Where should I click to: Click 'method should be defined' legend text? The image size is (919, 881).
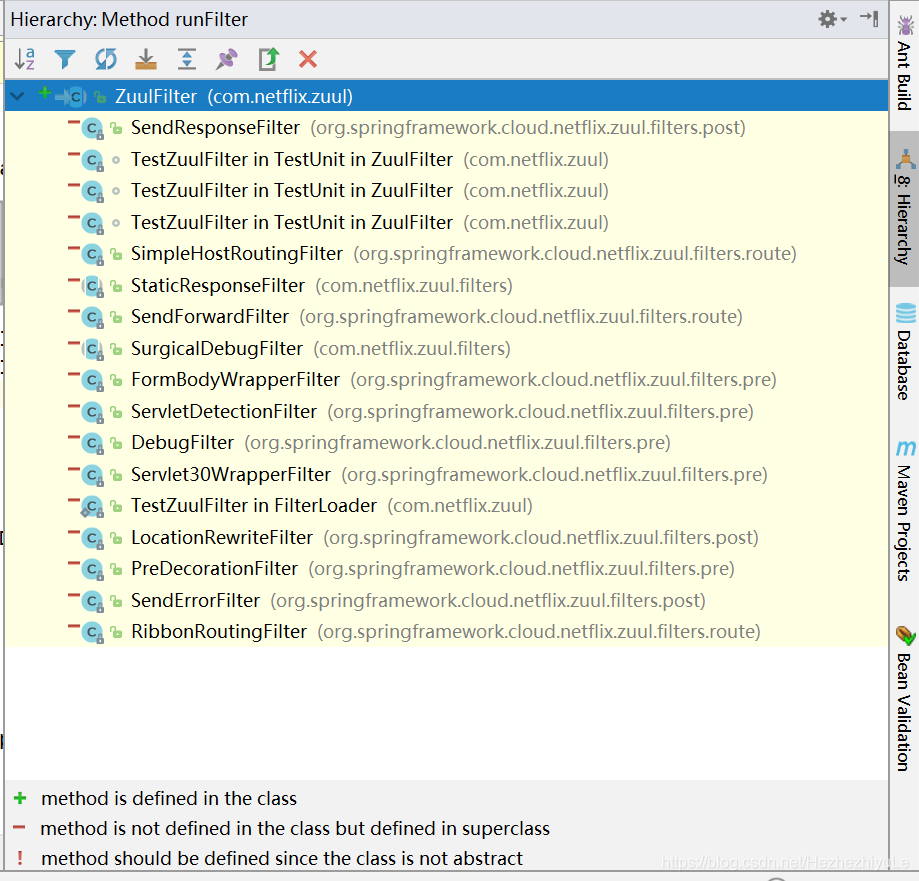281,858
